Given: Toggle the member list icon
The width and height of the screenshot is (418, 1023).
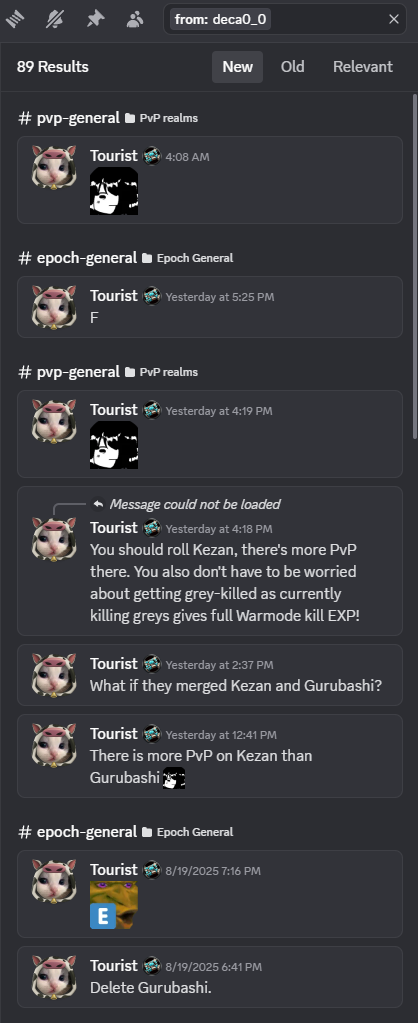Looking at the screenshot, I should (x=135, y=19).
